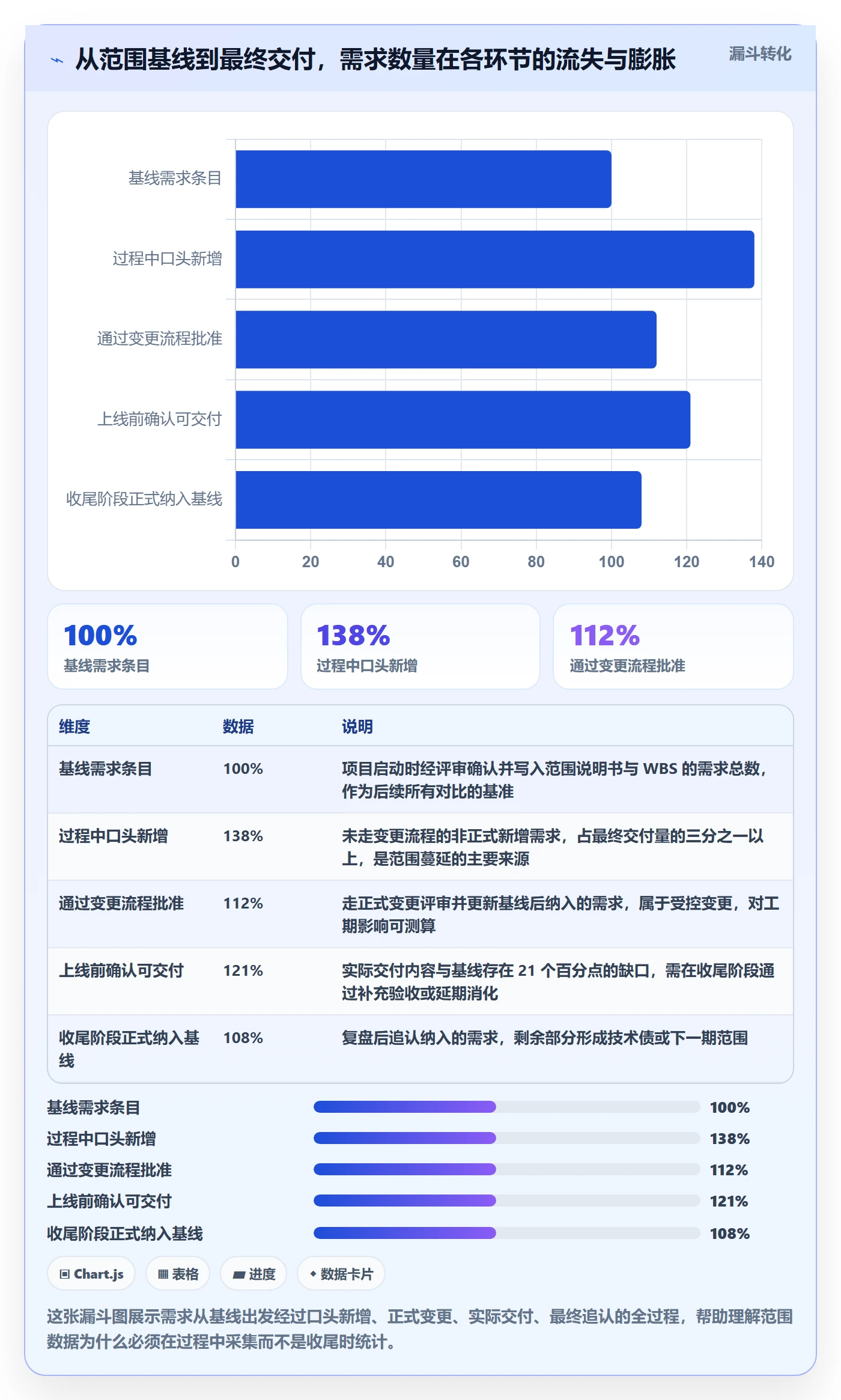Click the chart's 过程中口头新增 axis label
Viewport: 841px width, 1400px height.
[168, 259]
